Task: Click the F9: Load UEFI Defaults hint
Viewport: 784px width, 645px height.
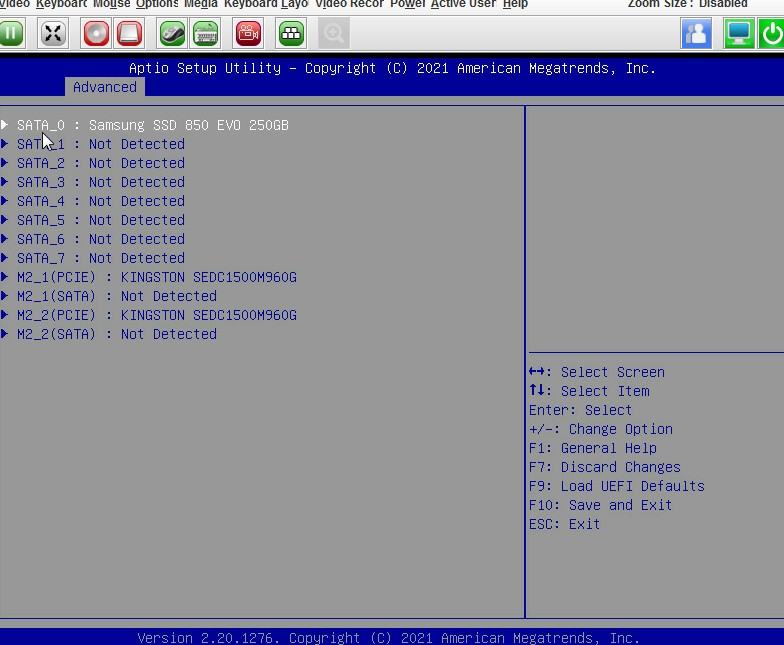Action: tap(616, 486)
